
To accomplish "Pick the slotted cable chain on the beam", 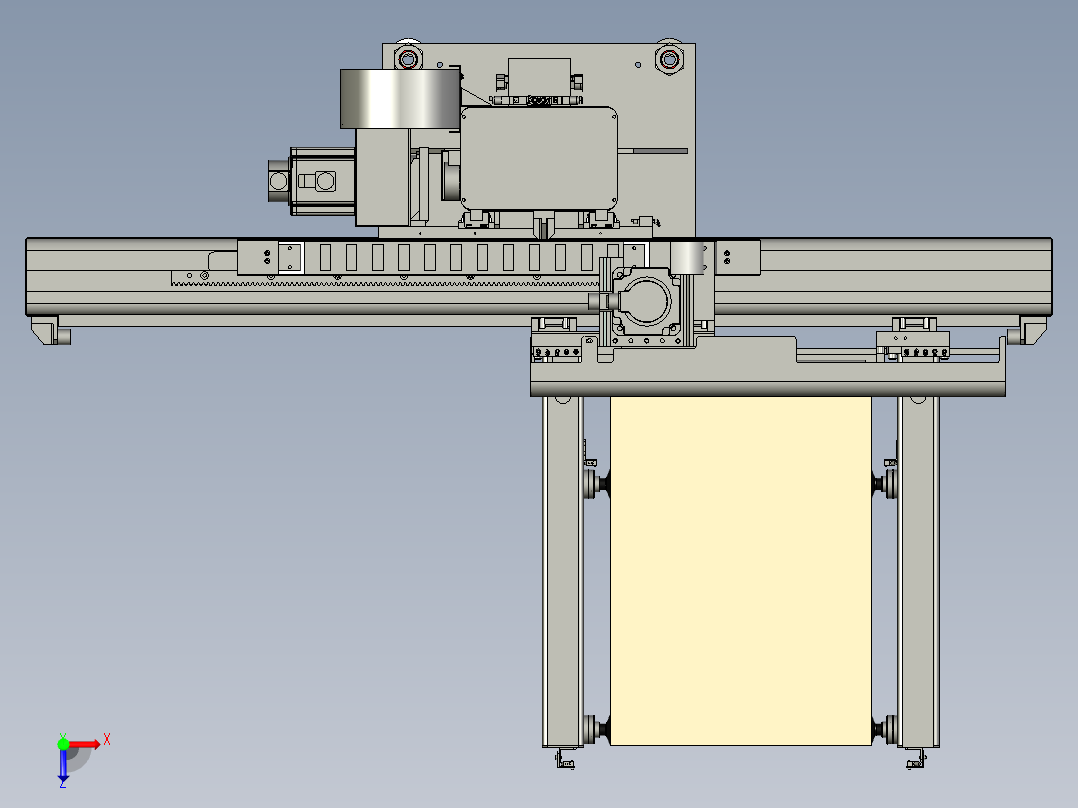I will [463, 258].
